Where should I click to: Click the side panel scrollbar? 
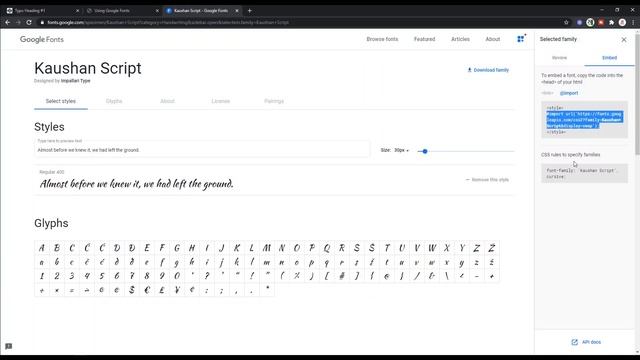[x=638, y=94]
